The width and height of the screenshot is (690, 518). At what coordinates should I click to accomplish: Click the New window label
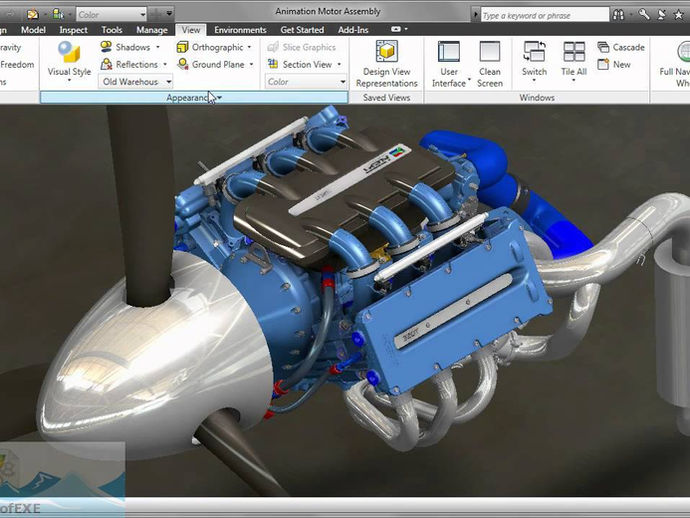pos(622,64)
